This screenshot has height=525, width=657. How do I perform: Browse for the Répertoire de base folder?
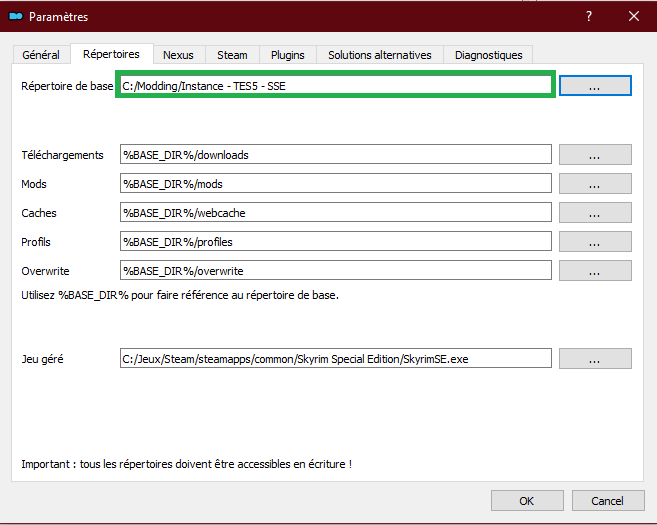click(x=595, y=86)
